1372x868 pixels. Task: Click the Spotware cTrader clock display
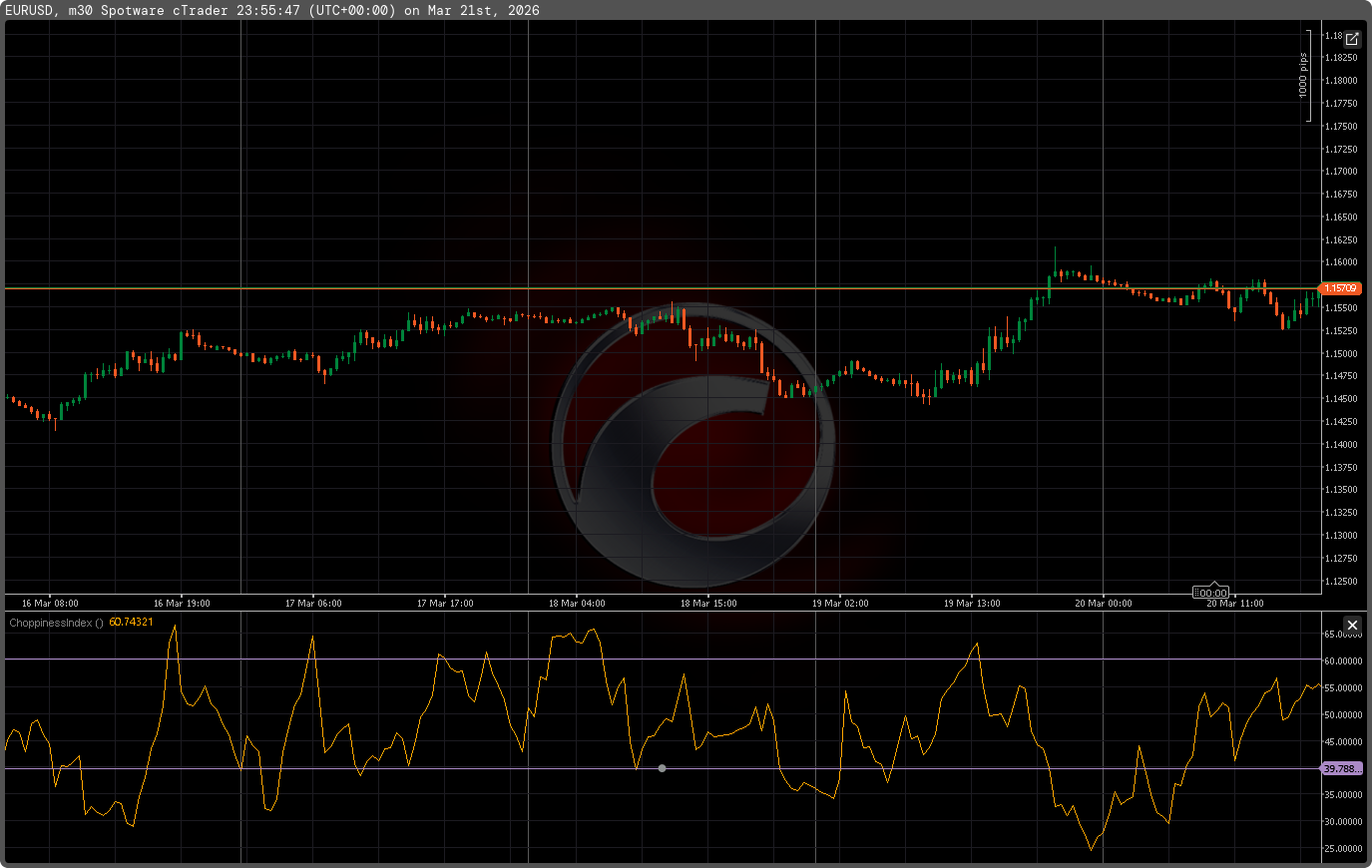(269, 10)
